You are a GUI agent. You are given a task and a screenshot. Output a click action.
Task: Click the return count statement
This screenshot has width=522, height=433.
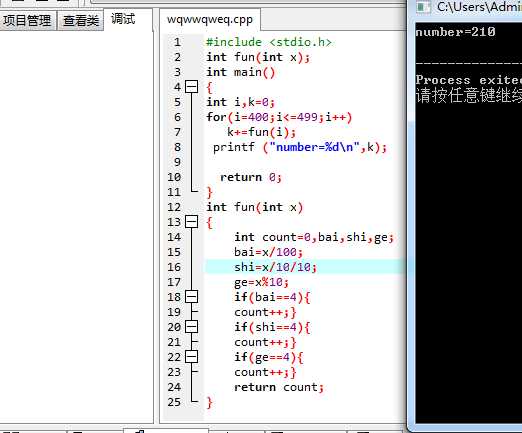(279, 387)
